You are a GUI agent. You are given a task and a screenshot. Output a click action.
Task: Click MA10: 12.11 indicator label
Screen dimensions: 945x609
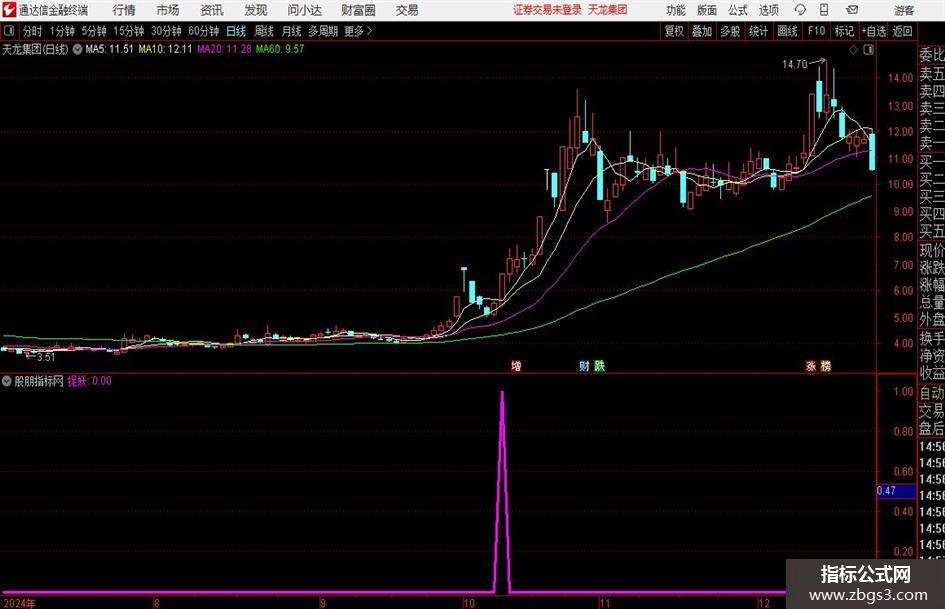pyautogui.click(x=165, y=49)
